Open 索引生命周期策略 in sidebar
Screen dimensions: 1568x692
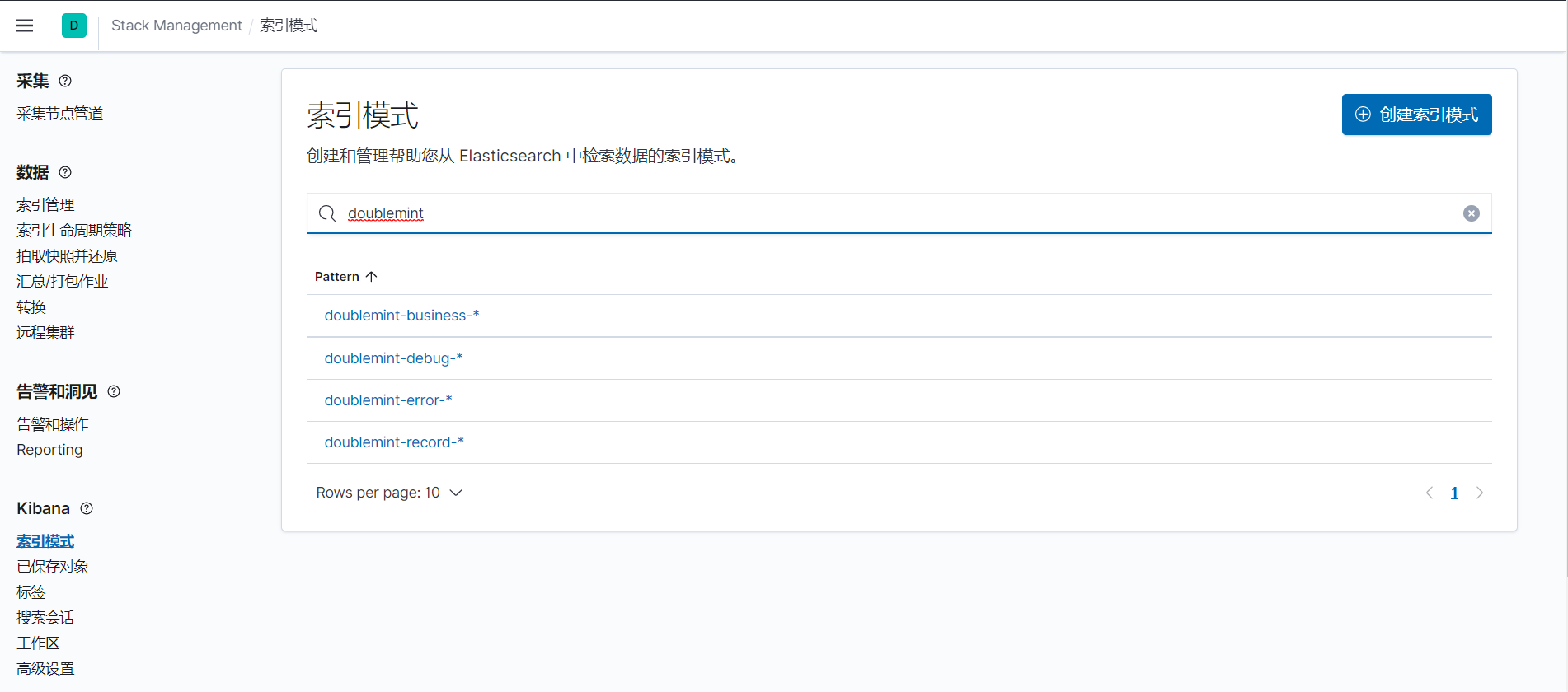[x=74, y=230]
